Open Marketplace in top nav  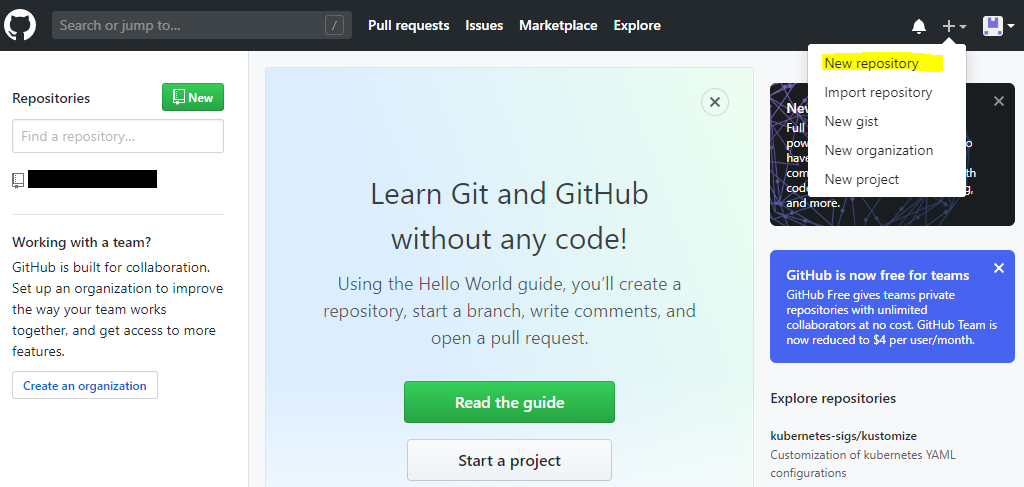pos(558,25)
